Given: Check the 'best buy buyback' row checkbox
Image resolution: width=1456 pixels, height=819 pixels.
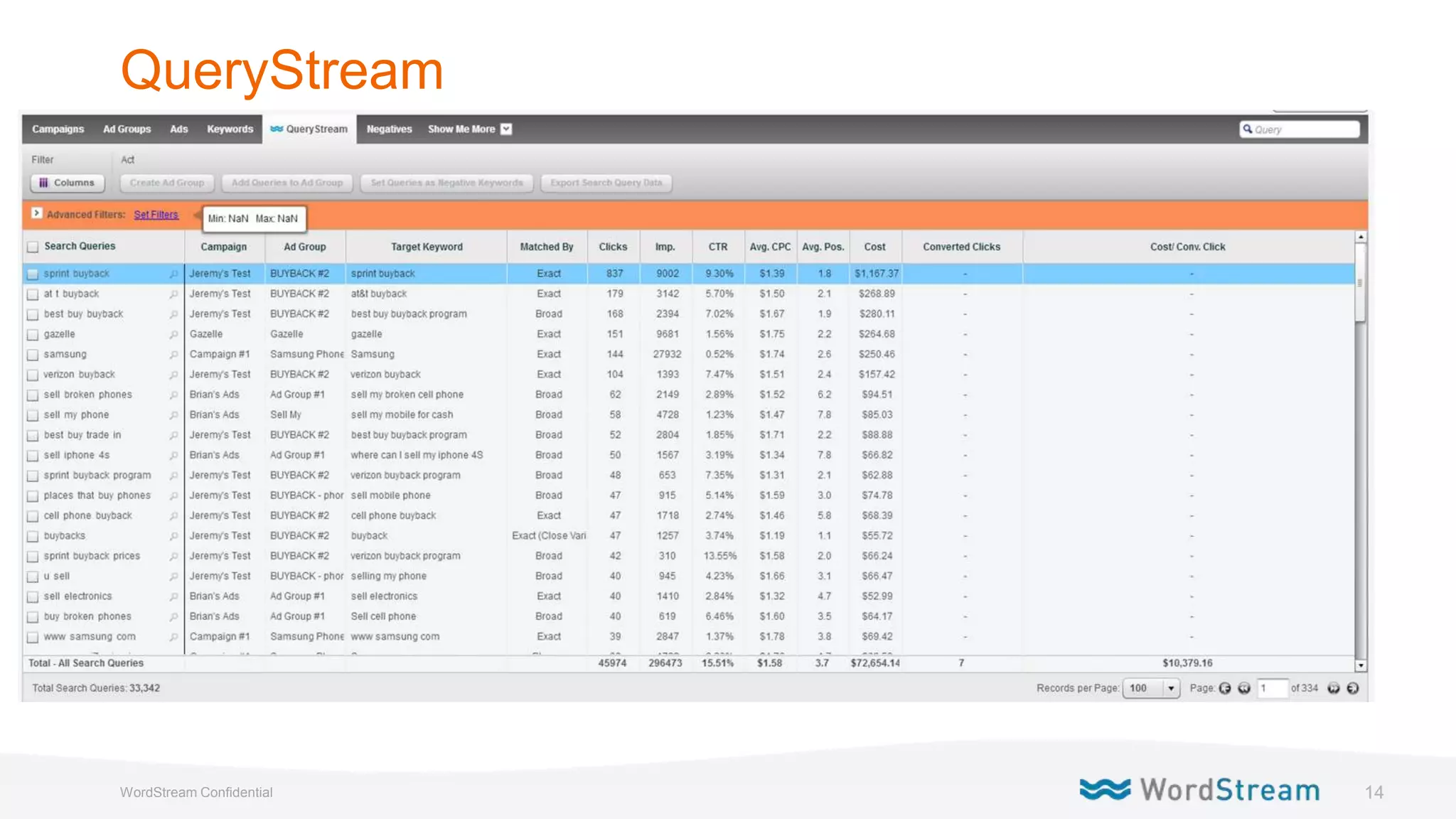Looking at the screenshot, I should (x=33, y=314).
